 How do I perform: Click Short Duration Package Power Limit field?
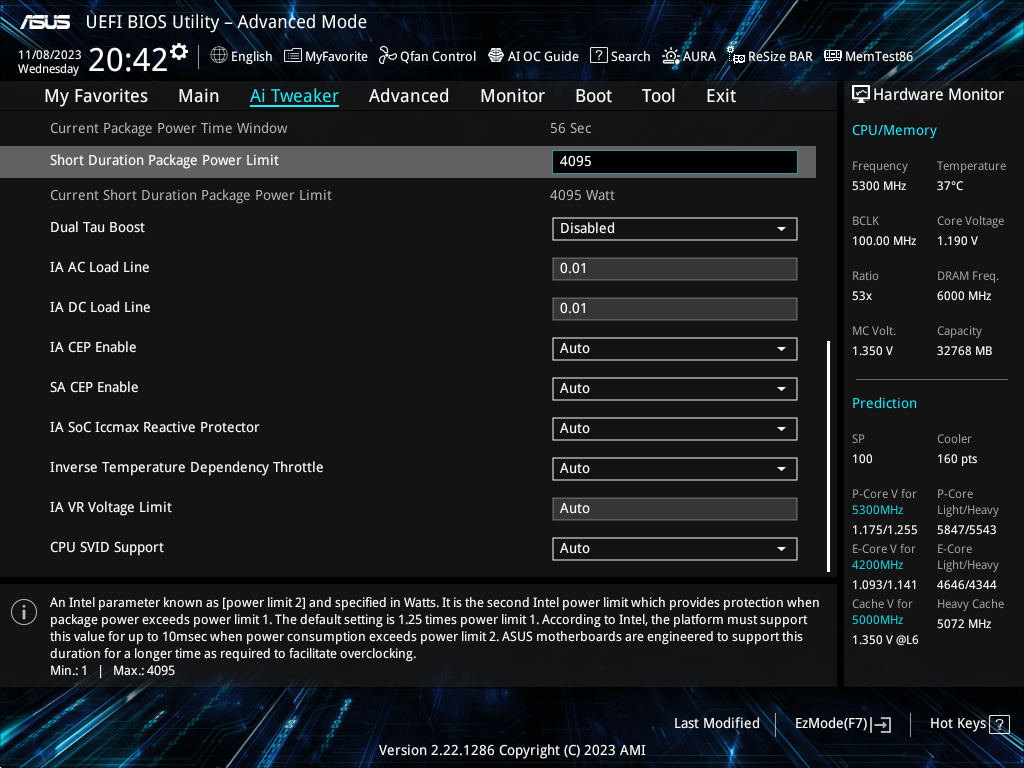(x=675, y=162)
